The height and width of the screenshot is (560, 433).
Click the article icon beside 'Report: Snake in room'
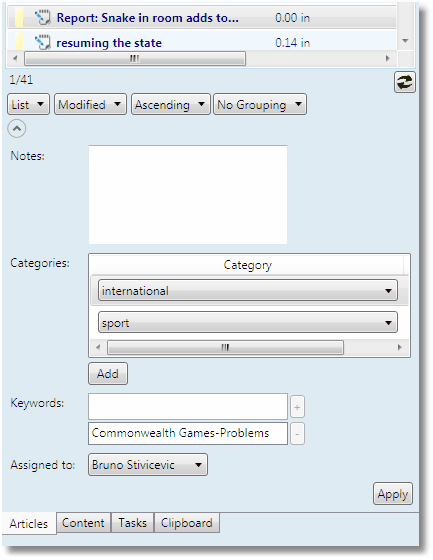click(x=43, y=18)
